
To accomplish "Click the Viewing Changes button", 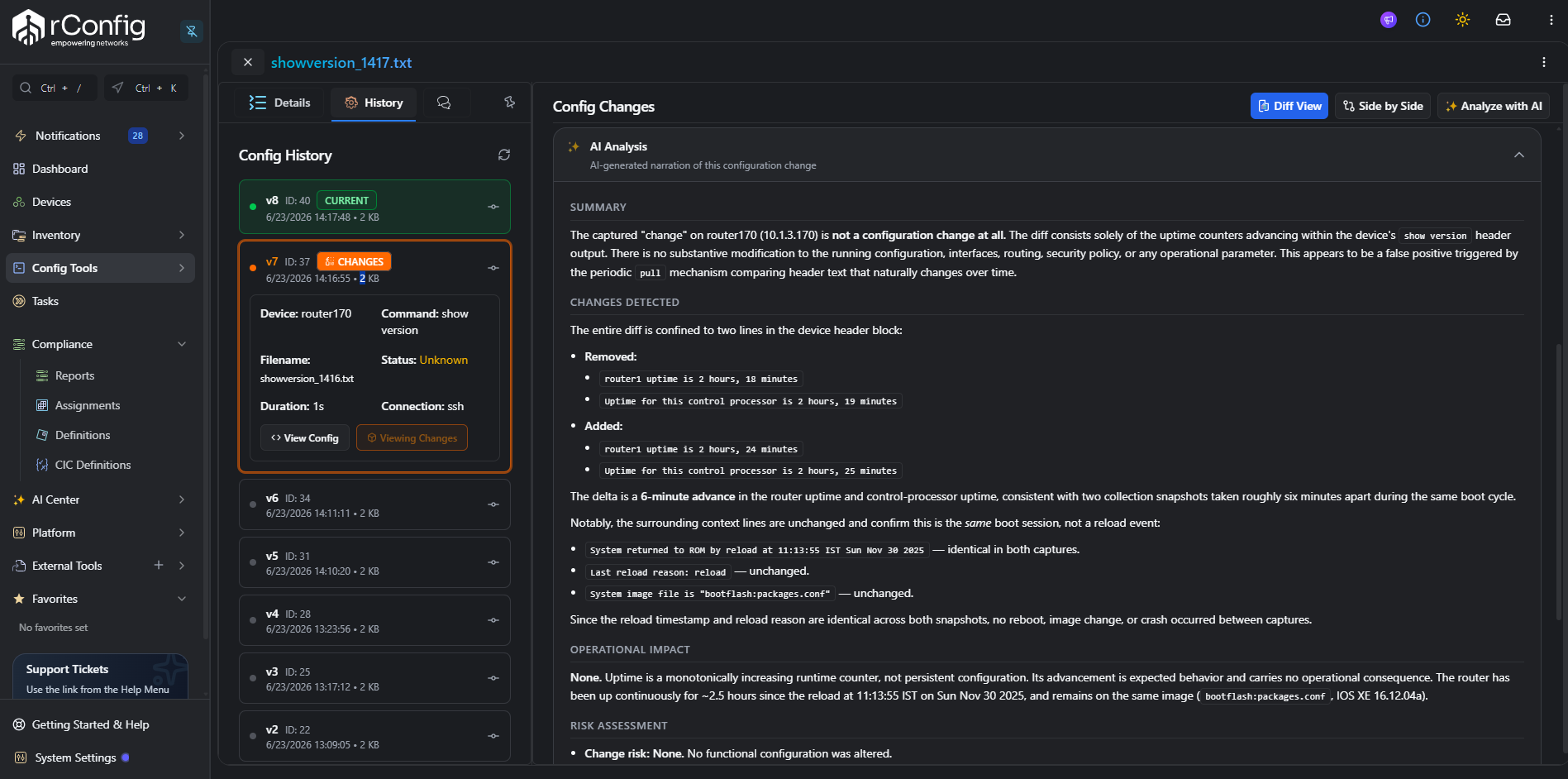I will click(412, 437).
